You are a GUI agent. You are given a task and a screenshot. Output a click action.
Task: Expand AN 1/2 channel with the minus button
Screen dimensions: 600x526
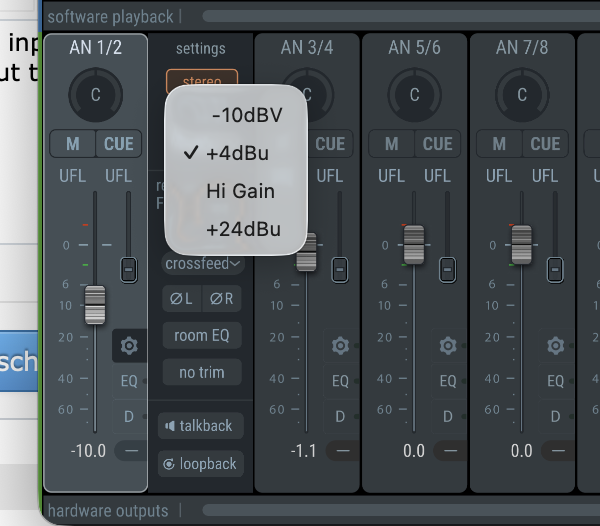pyautogui.click(x=131, y=451)
